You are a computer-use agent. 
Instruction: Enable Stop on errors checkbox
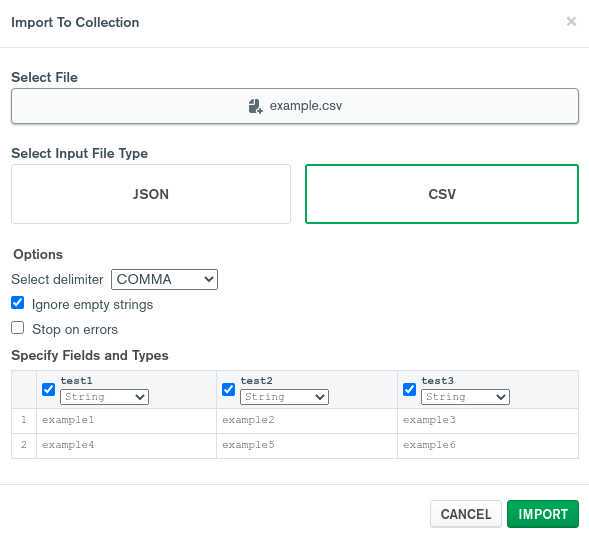(x=18, y=327)
